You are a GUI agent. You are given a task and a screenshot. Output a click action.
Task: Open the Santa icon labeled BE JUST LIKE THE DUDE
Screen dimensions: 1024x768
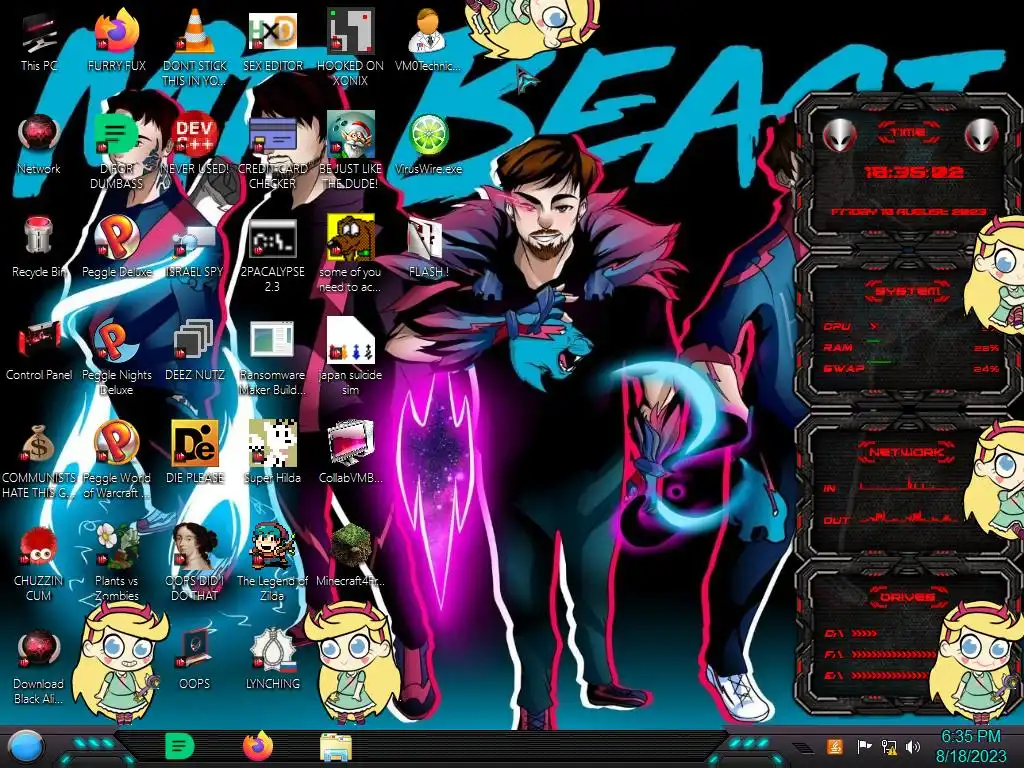point(350,150)
